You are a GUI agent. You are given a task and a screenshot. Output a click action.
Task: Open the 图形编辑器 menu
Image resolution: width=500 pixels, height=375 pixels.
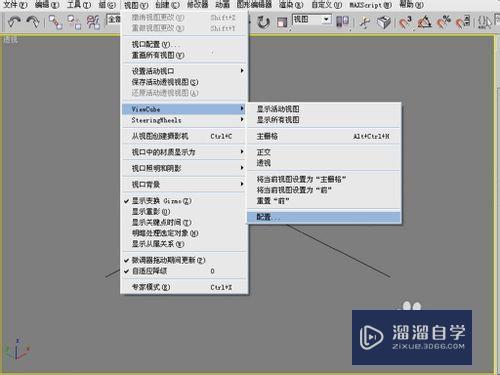pos(254,5)
